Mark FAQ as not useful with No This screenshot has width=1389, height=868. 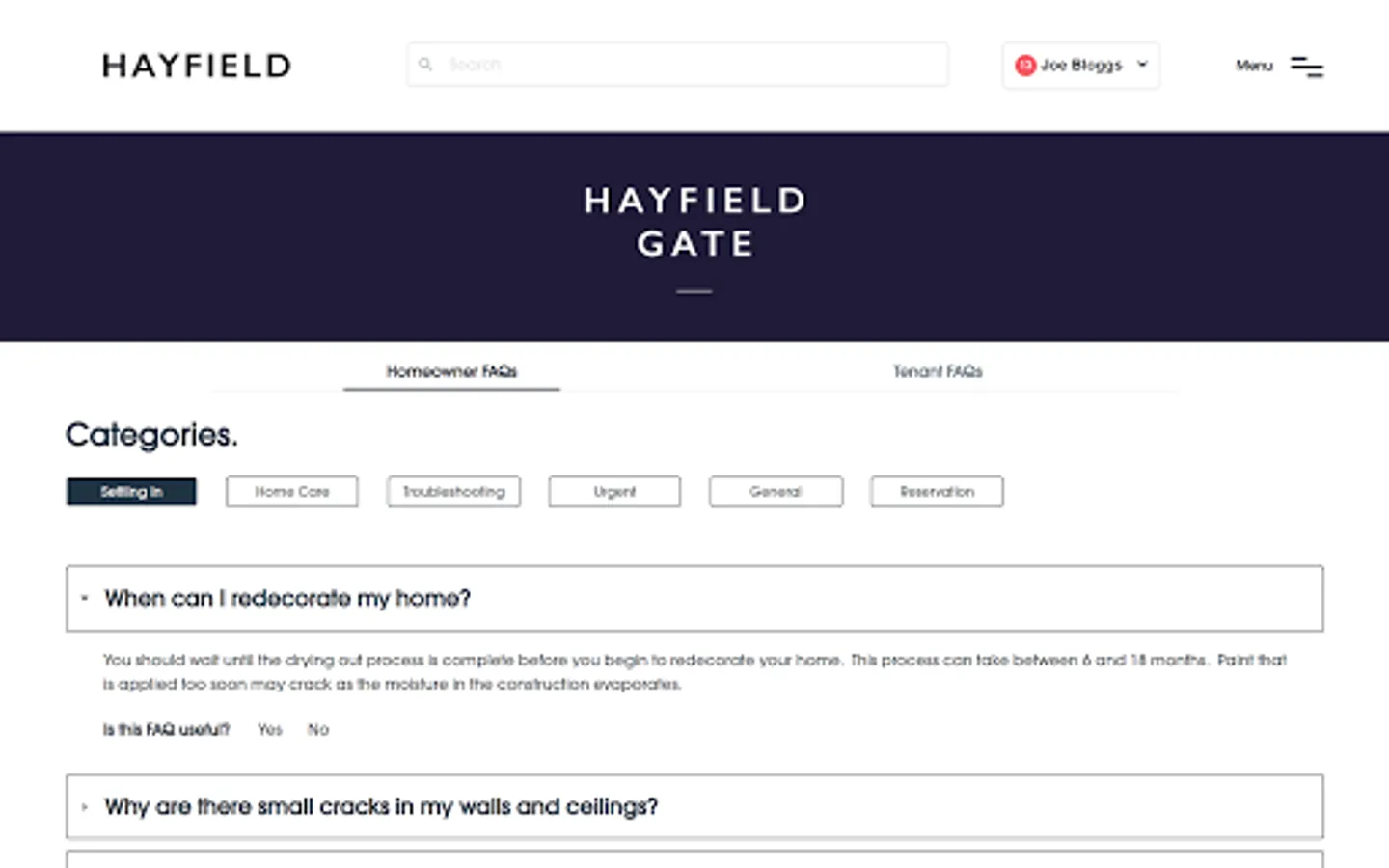(318, 730)
